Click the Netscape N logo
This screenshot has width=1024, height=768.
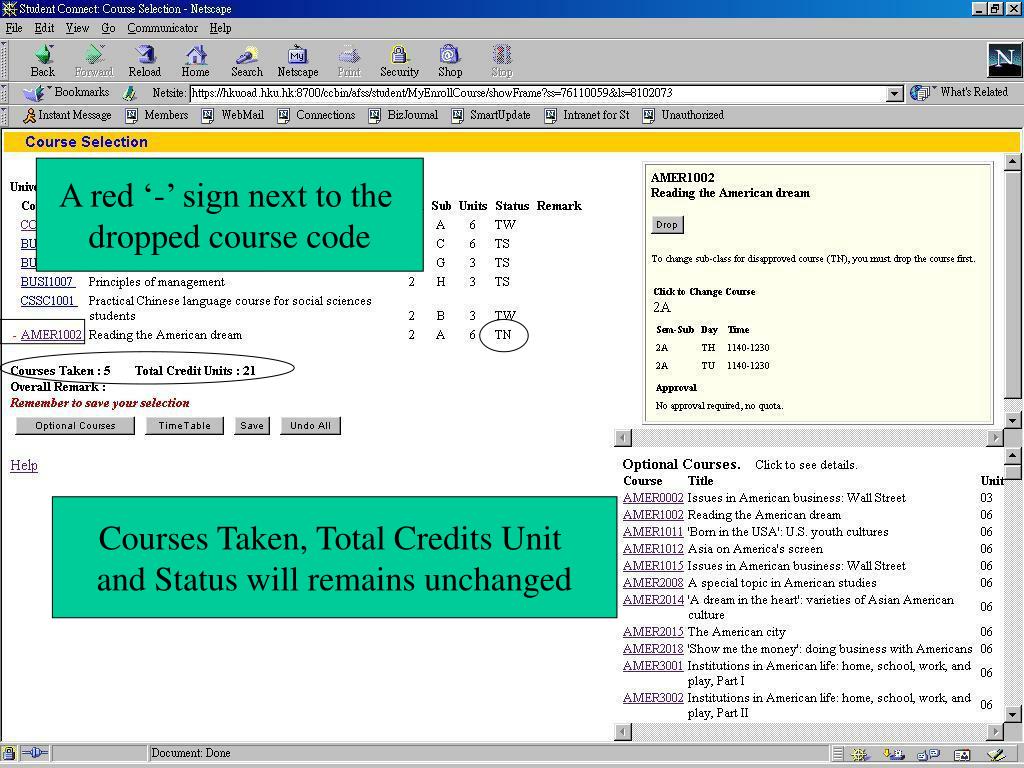1004,61
